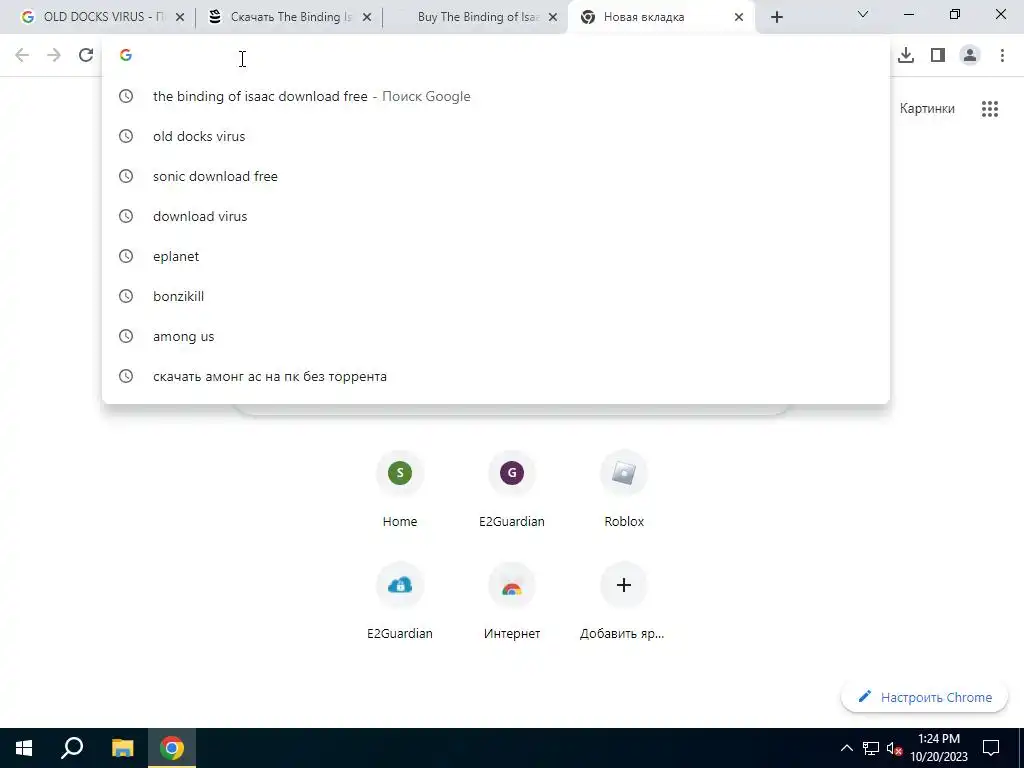Open the Roblox shortcut tile

[624, 488]
